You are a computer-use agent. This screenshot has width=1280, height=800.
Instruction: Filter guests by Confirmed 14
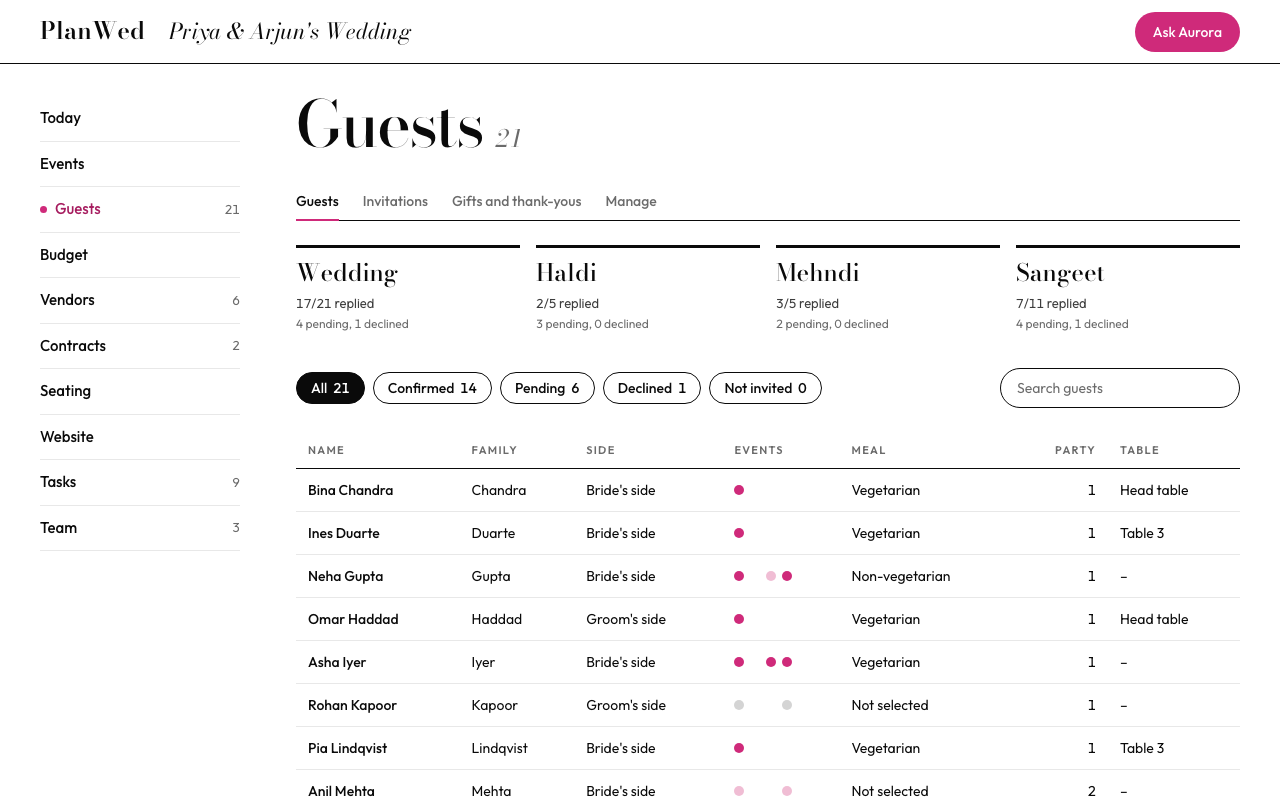click(x=432, y=388)
